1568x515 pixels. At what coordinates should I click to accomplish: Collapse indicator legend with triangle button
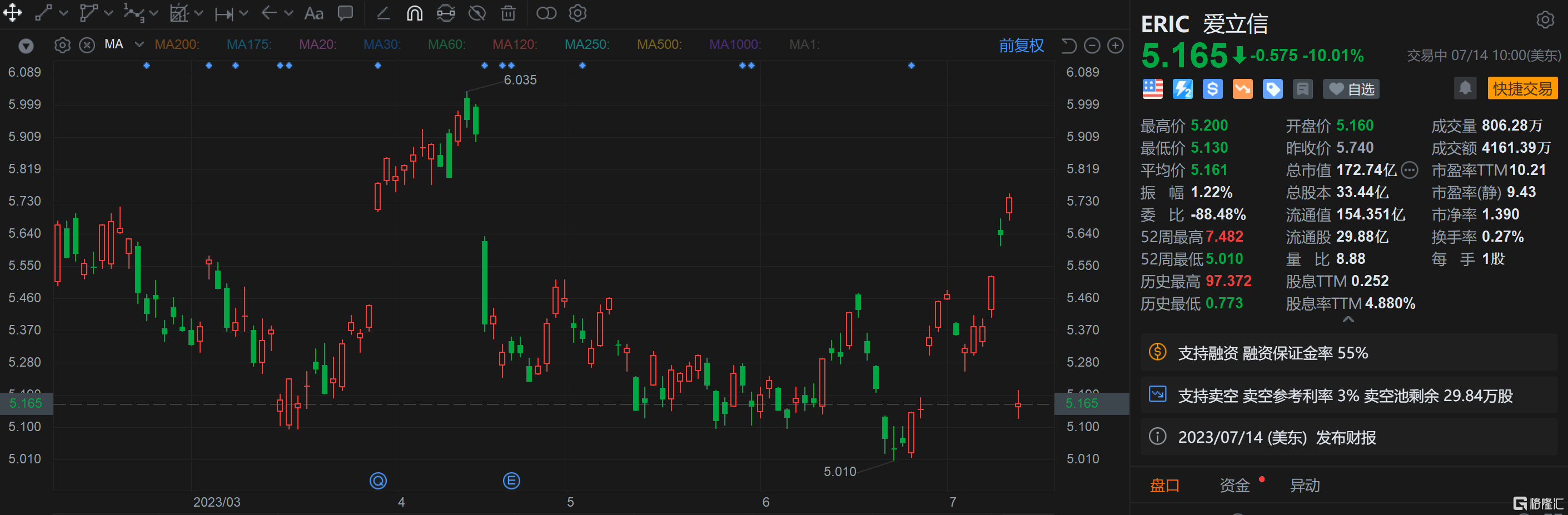click(26, 46)
